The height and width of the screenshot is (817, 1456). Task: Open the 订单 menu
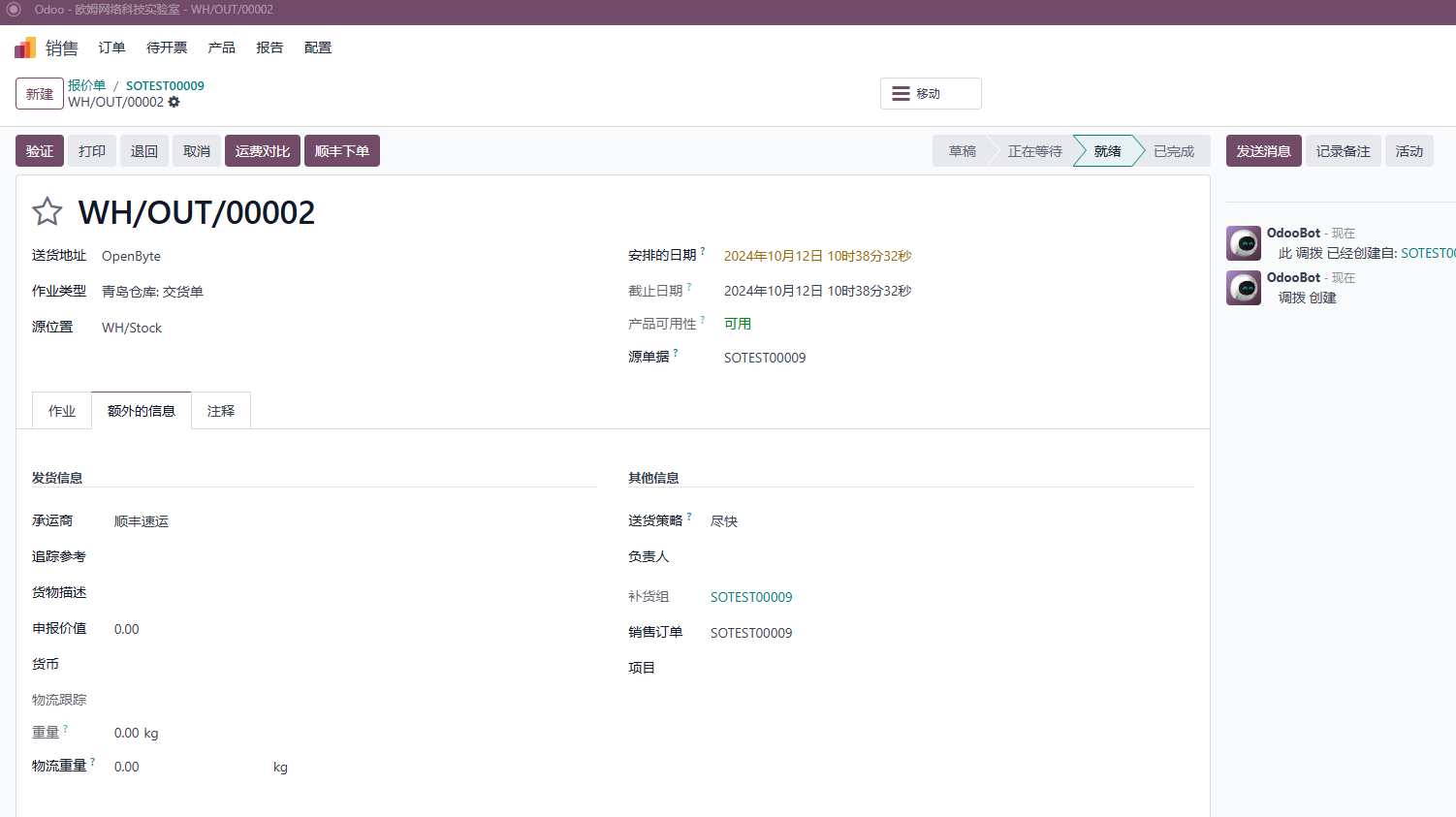(111, 47)
